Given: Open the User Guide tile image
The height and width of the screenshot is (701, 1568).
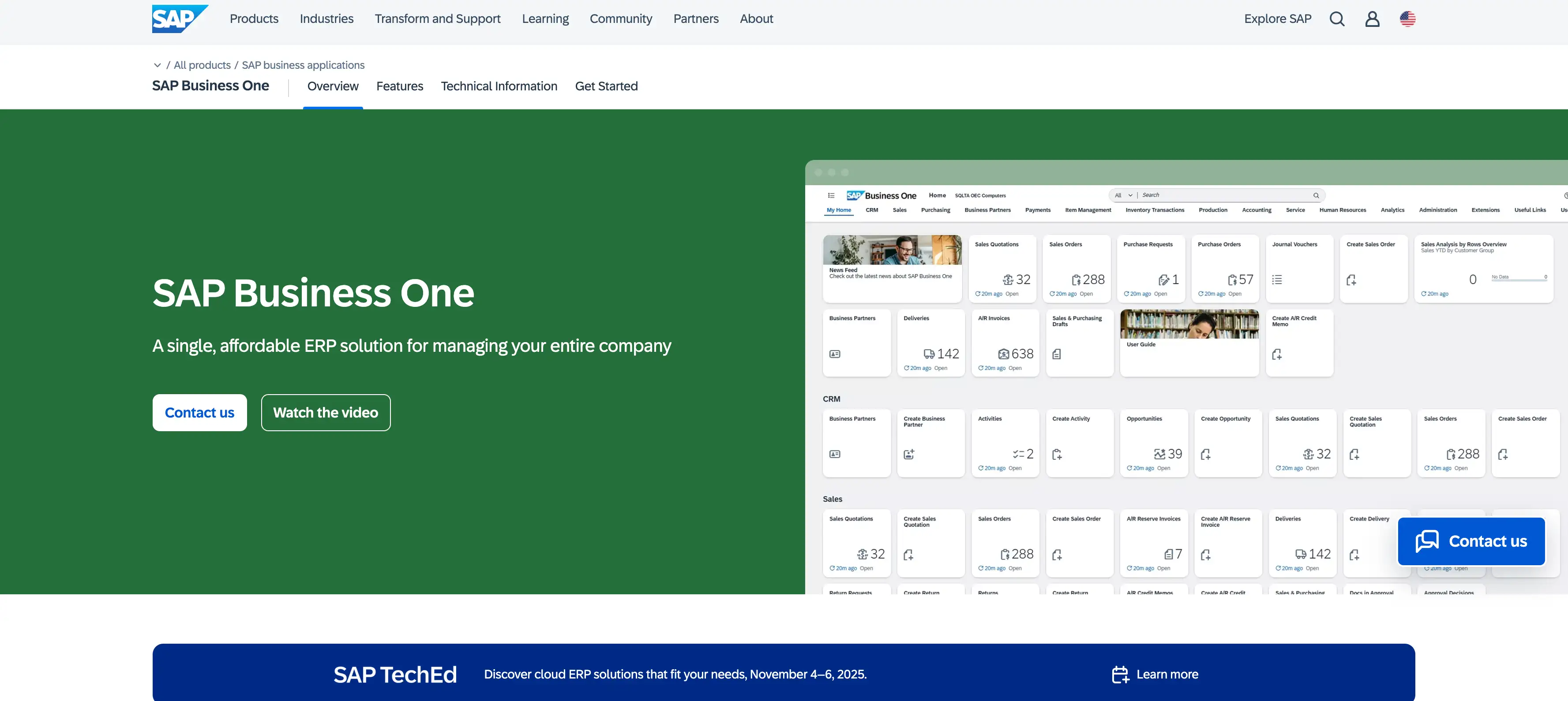Looking at the screenshot, I should (x=1189, y=324).
